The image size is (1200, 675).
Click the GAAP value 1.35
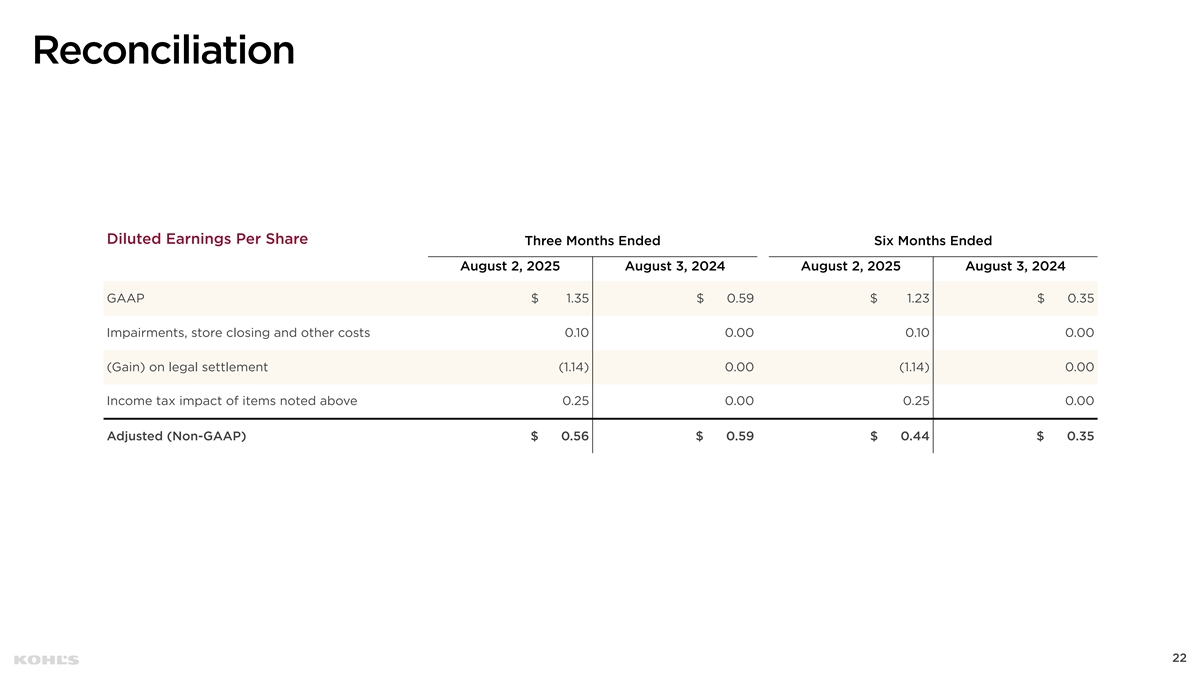coord(576,298)
